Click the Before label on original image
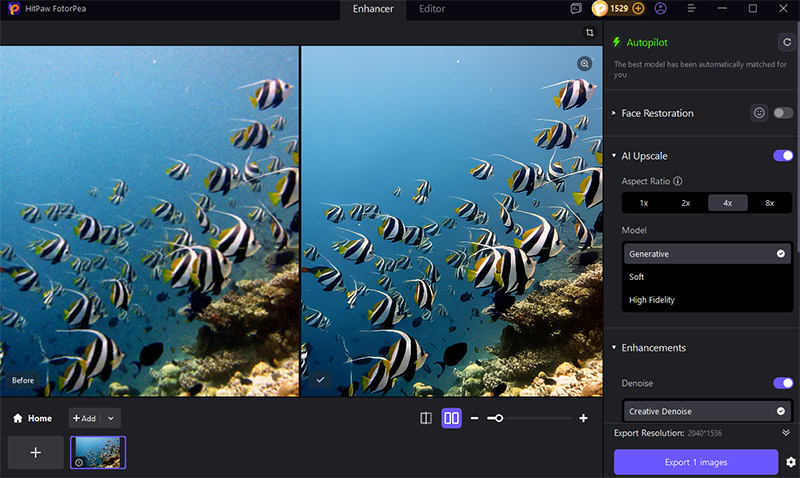This screenshot has width=800, height=478. pyautogui.click(x=23, y=381)
